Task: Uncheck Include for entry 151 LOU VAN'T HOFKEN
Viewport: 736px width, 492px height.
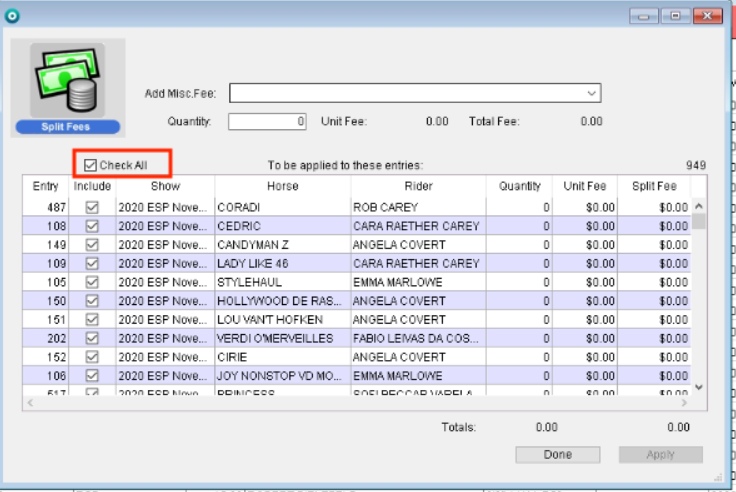Action: [x=92, y=320]
